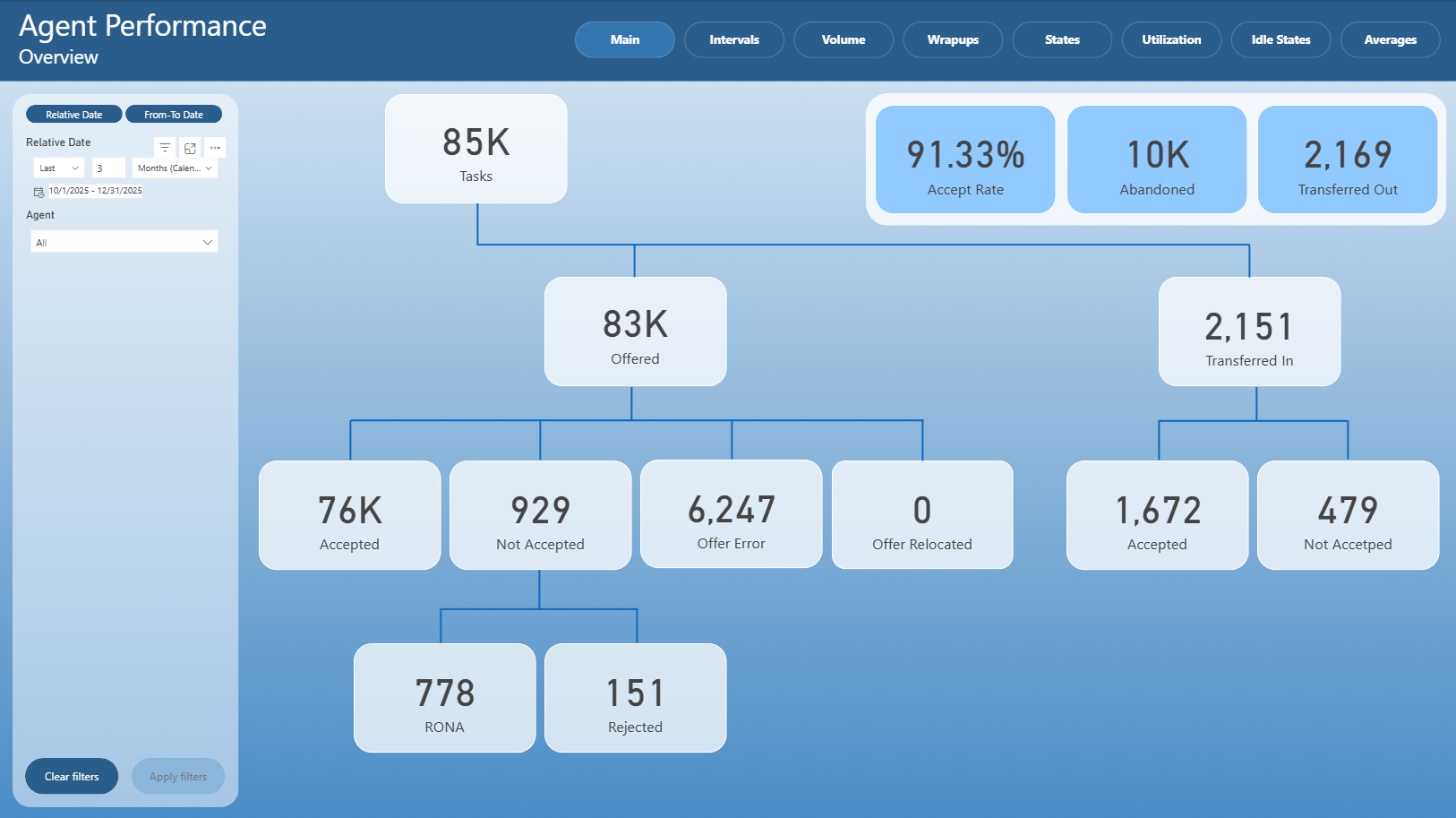
Task: Click the focus mode pop-out icon
Action: pos(190,148)
